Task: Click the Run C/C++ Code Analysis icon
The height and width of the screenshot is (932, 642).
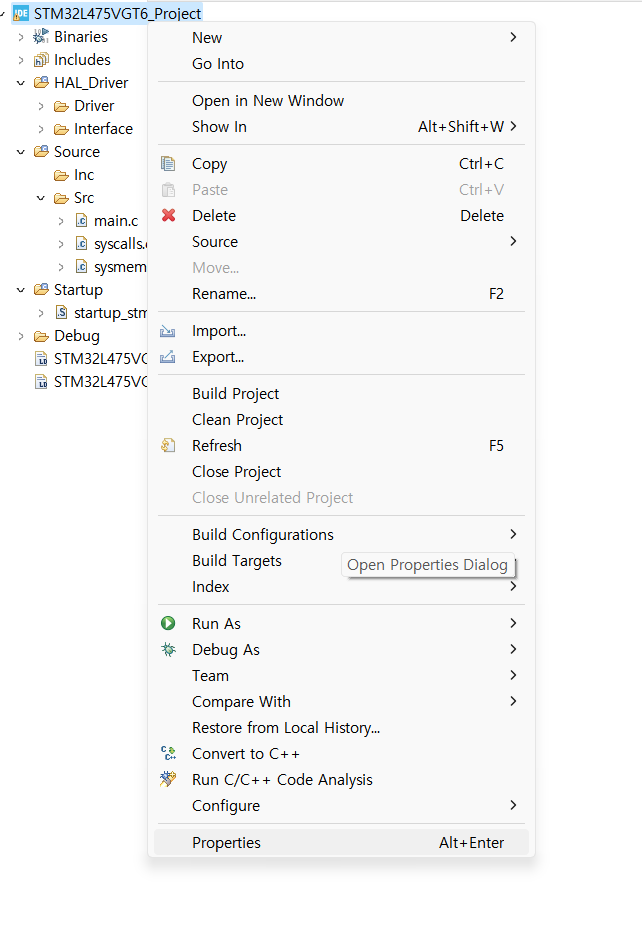Action: pos(168,779)
